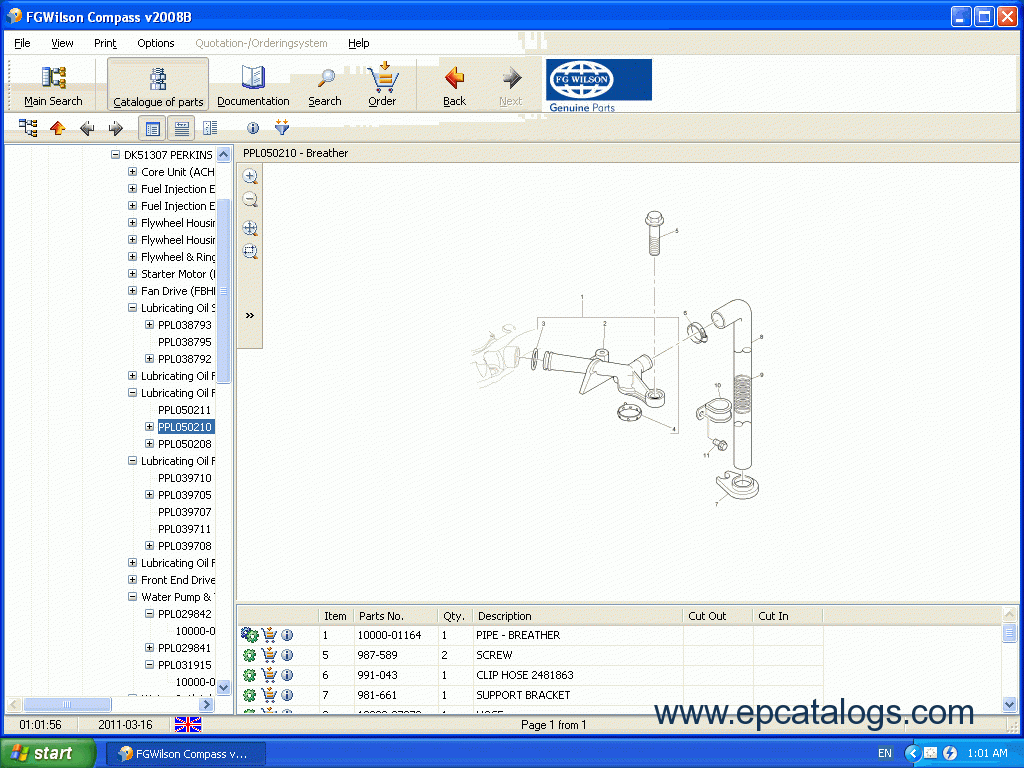The image size is (1024, 768).
Task: Click the tree panel's horizontal scrollbar thumb
Action: pyautogui.click(x=67, y=705)
